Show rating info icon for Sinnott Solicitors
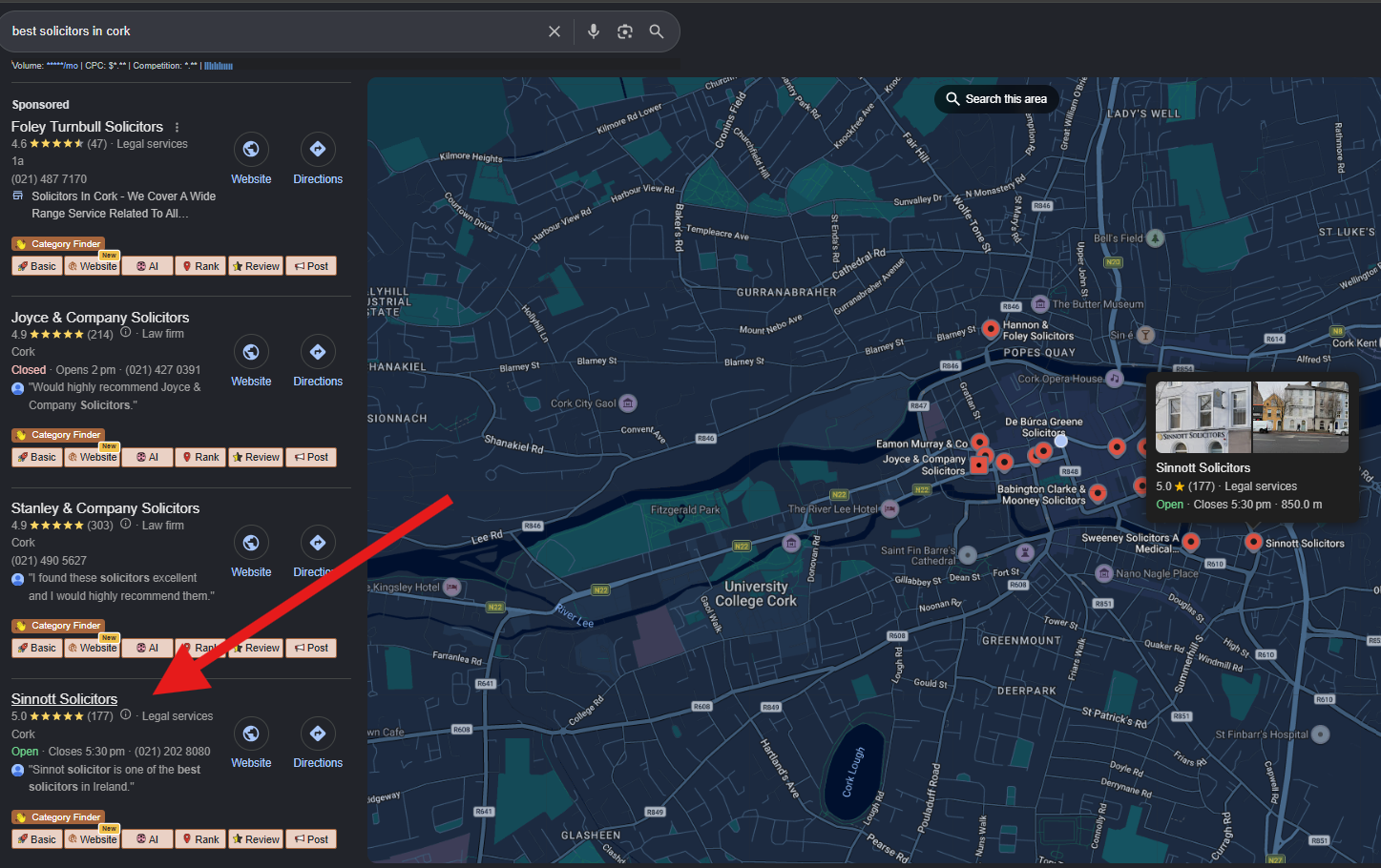The image size is (1381, 868). click(x=125, y=714)
